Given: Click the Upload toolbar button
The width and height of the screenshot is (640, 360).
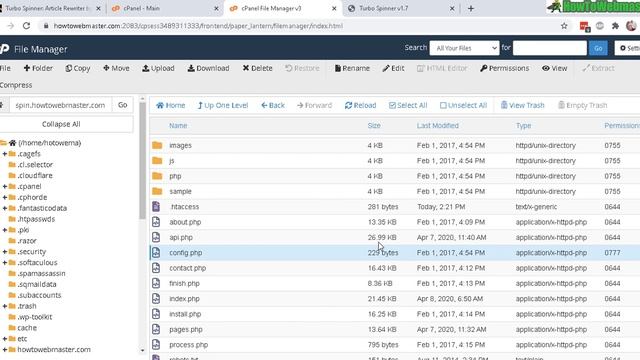Looking at the screenshot, I should (158, 68).
